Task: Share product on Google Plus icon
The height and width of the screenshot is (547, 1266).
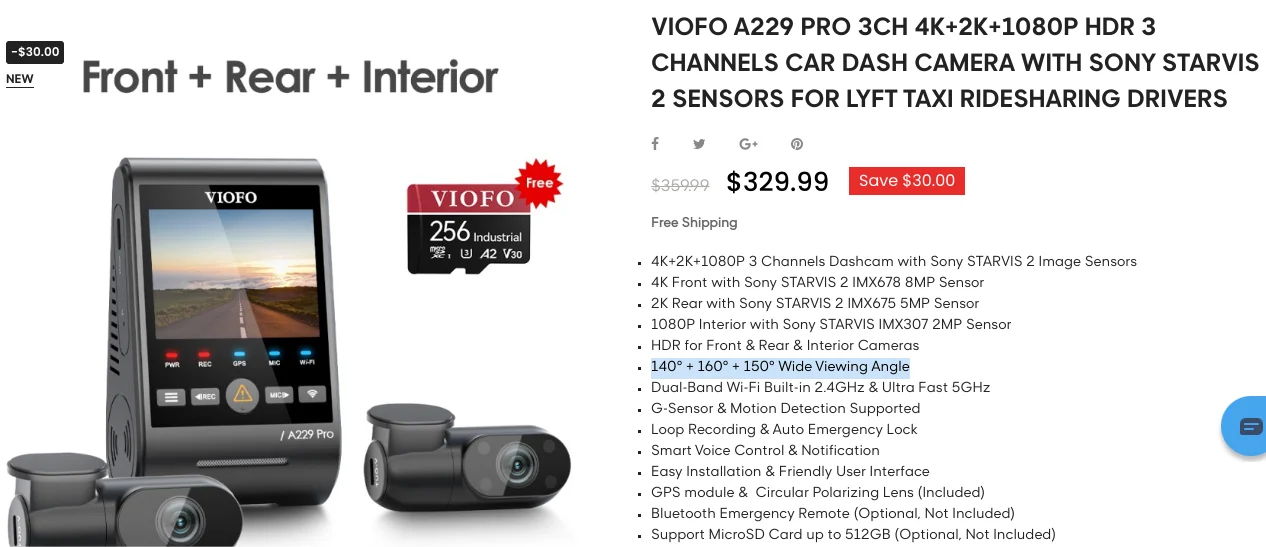Action: coord(748,144)
